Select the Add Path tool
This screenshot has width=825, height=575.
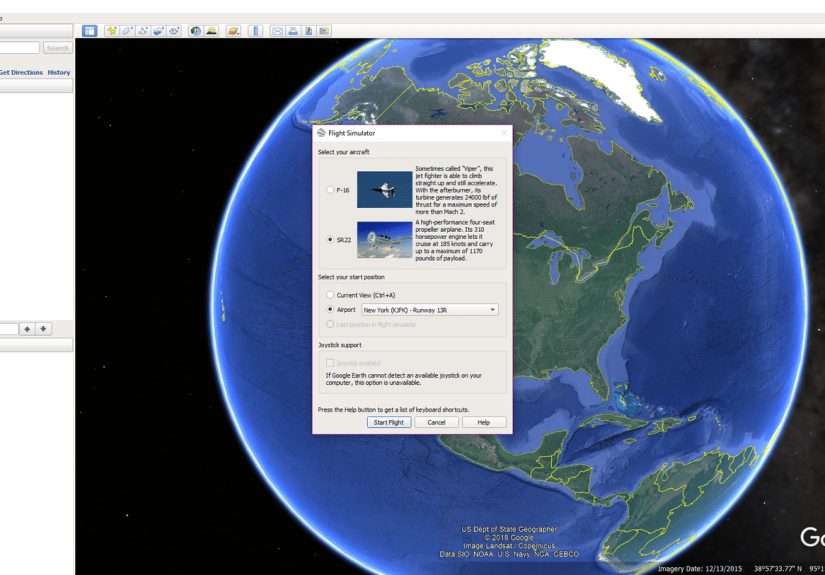click(x=143, y=31)
